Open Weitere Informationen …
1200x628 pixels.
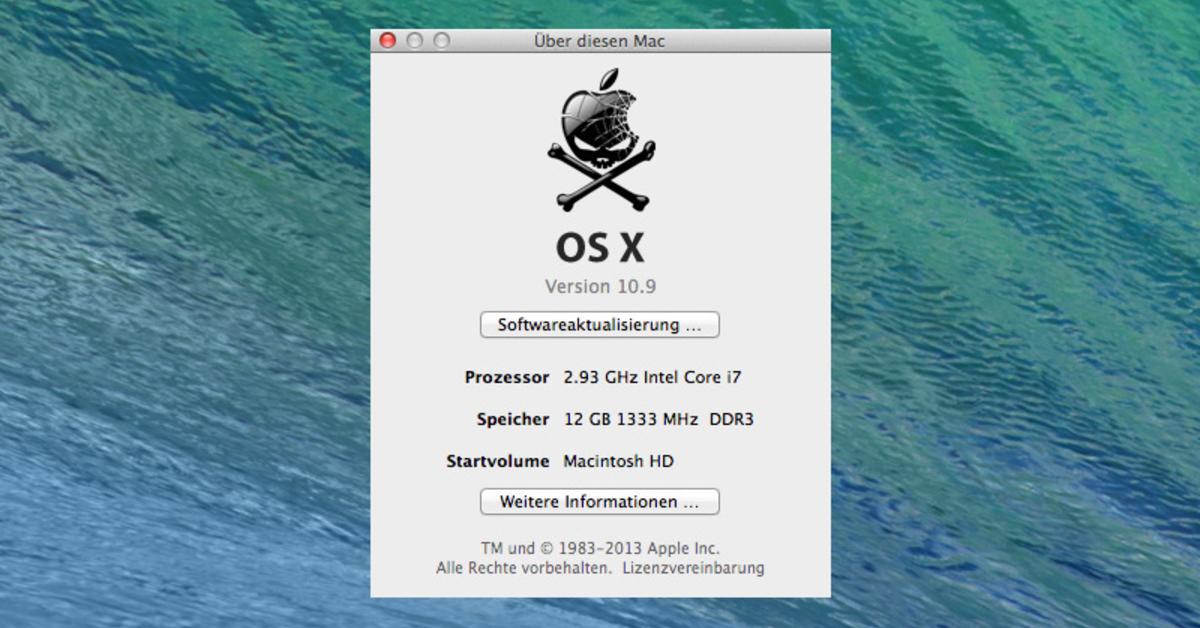click(600, 502)
